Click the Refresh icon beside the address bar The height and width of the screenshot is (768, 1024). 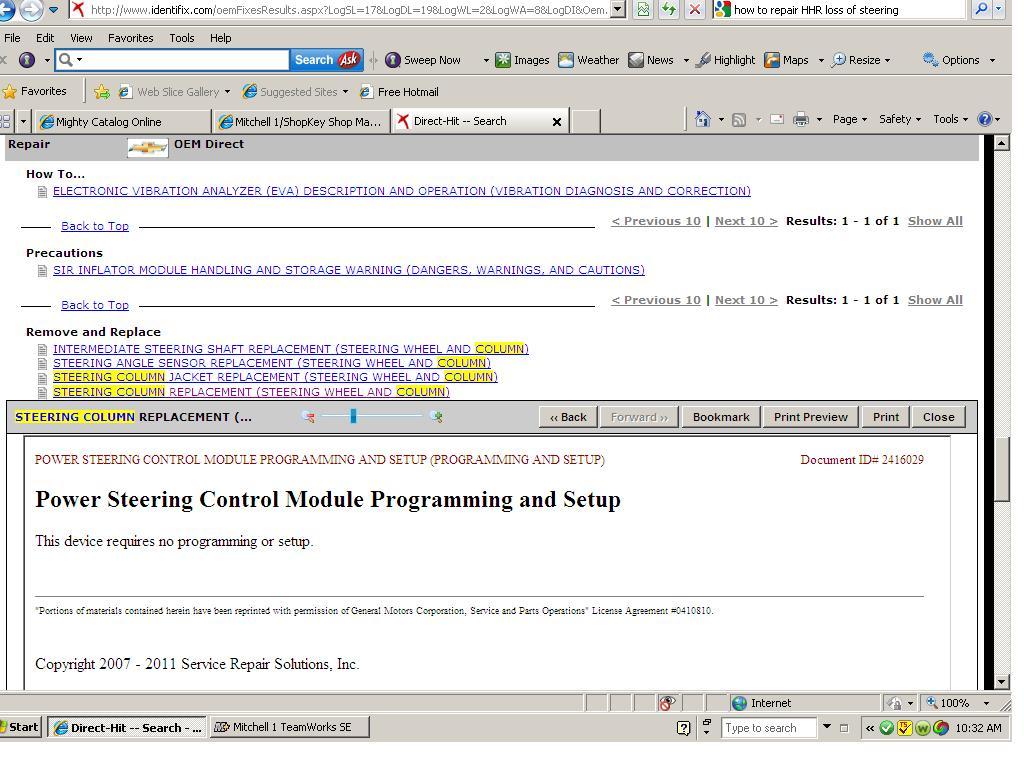pyautogui.click(x=669, y=9)
